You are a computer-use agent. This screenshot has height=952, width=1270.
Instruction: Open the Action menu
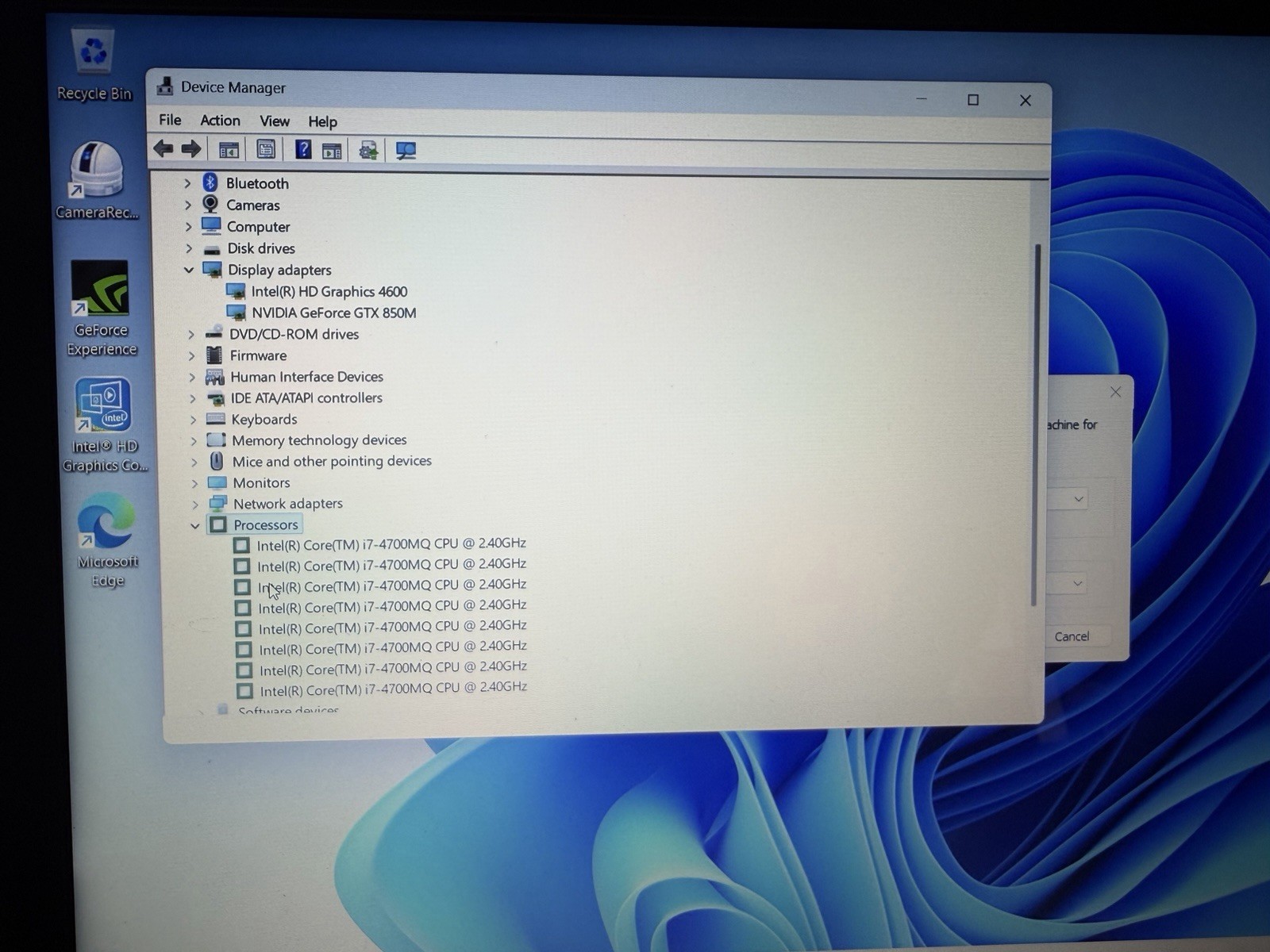220,121
